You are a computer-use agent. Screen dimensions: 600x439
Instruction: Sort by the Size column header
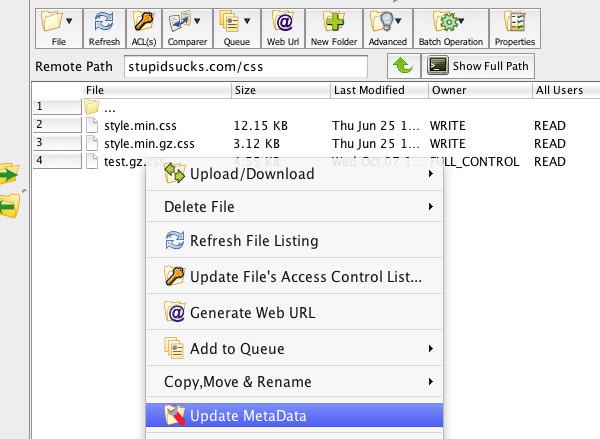pyautogui.click(x=281, y=90)
